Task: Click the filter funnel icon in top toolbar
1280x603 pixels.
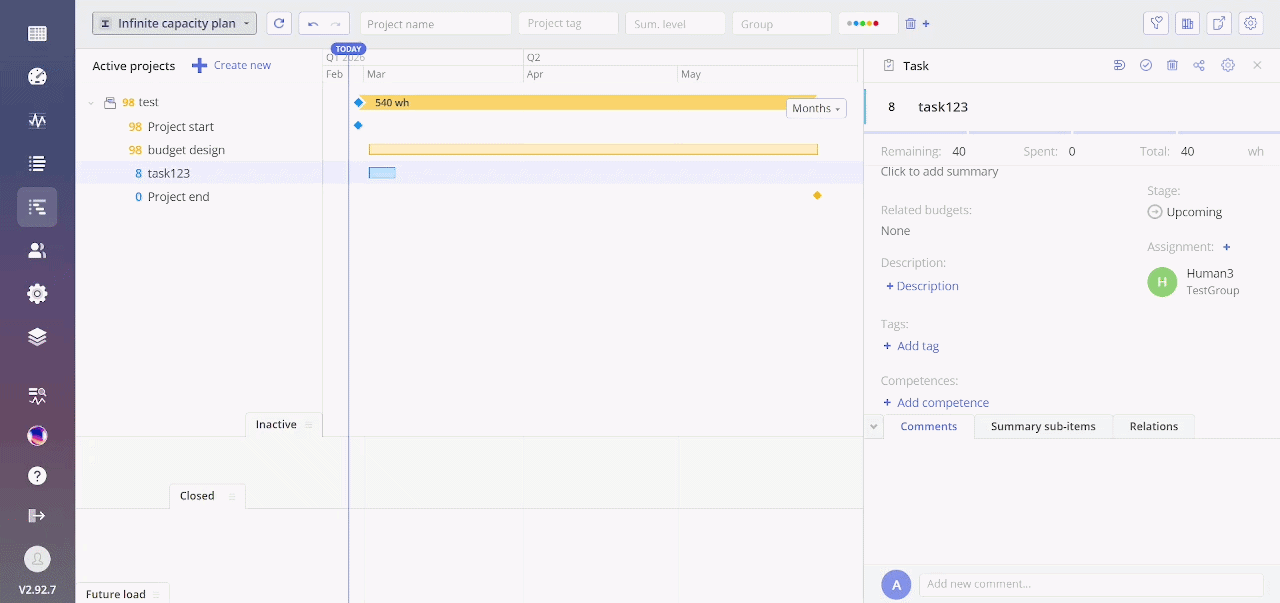Action: click(1156, 23)
